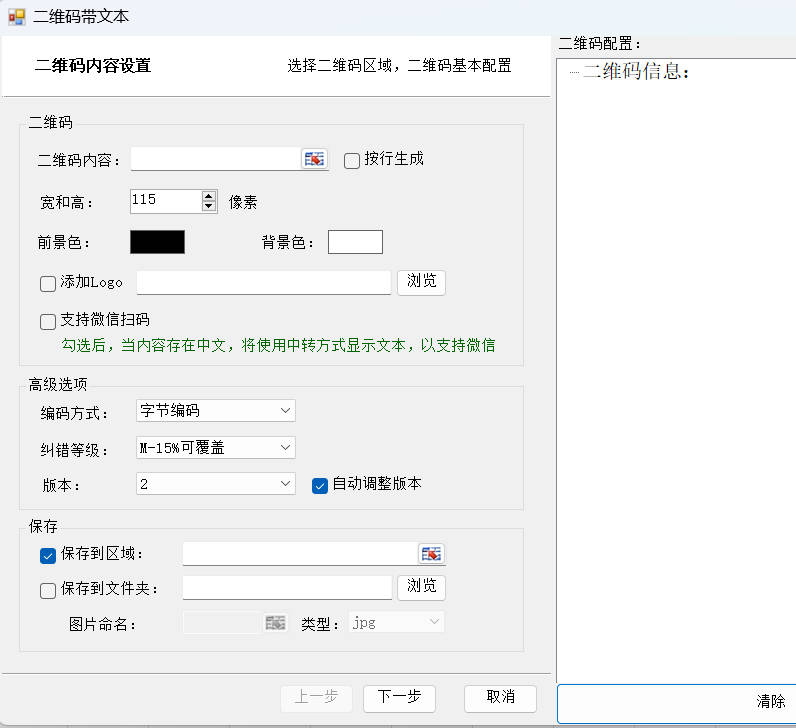The height and width of the screenshot is (728, 796).
Task: Toggle the 保存到区域 checkbox
Action: [x=48, y=556]
